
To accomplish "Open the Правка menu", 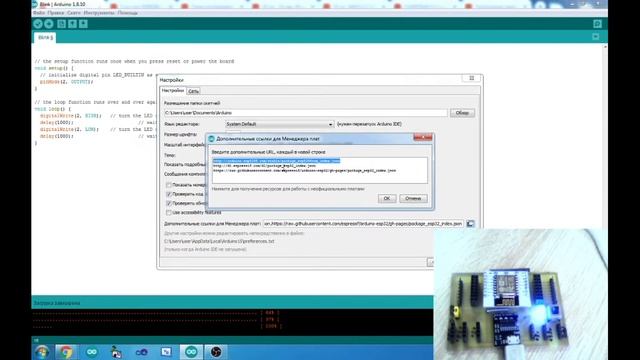I will pyautogui.click(x=56, y=13).
